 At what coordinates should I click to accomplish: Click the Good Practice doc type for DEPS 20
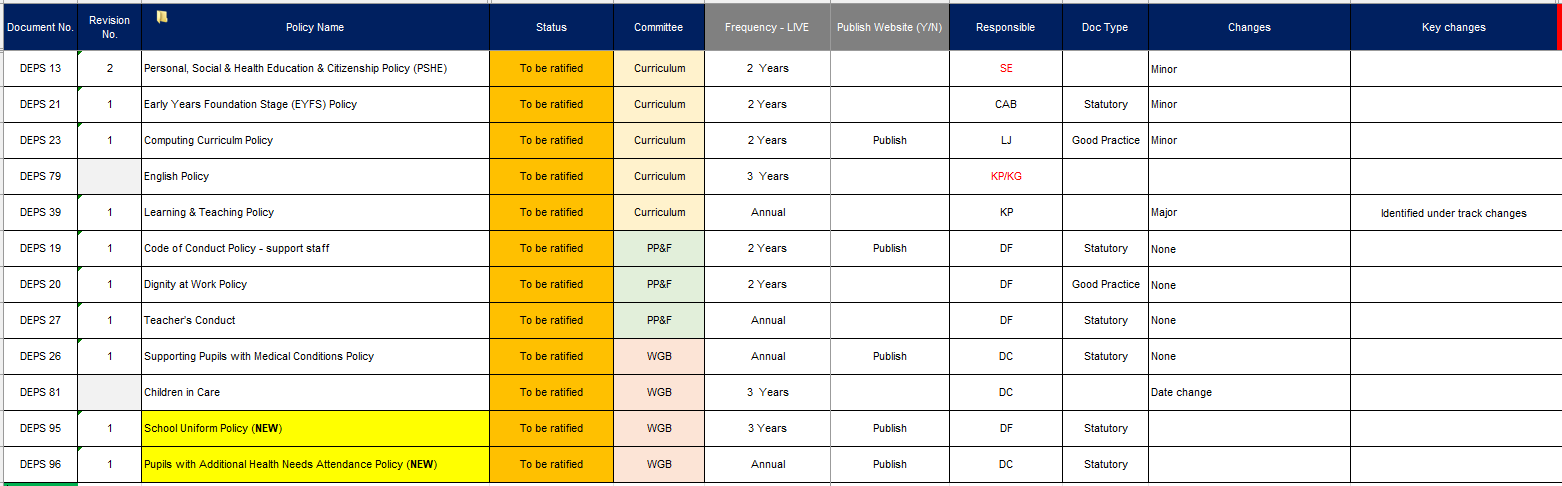(1105, 285)
